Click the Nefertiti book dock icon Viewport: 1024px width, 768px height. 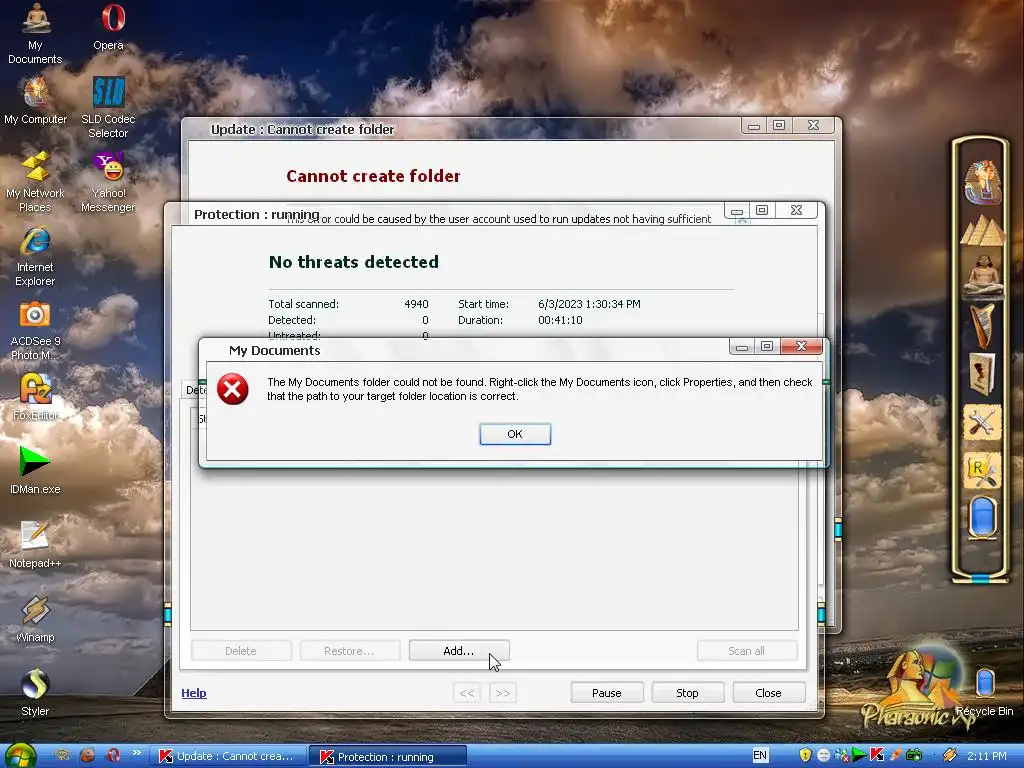pos(982,374)
